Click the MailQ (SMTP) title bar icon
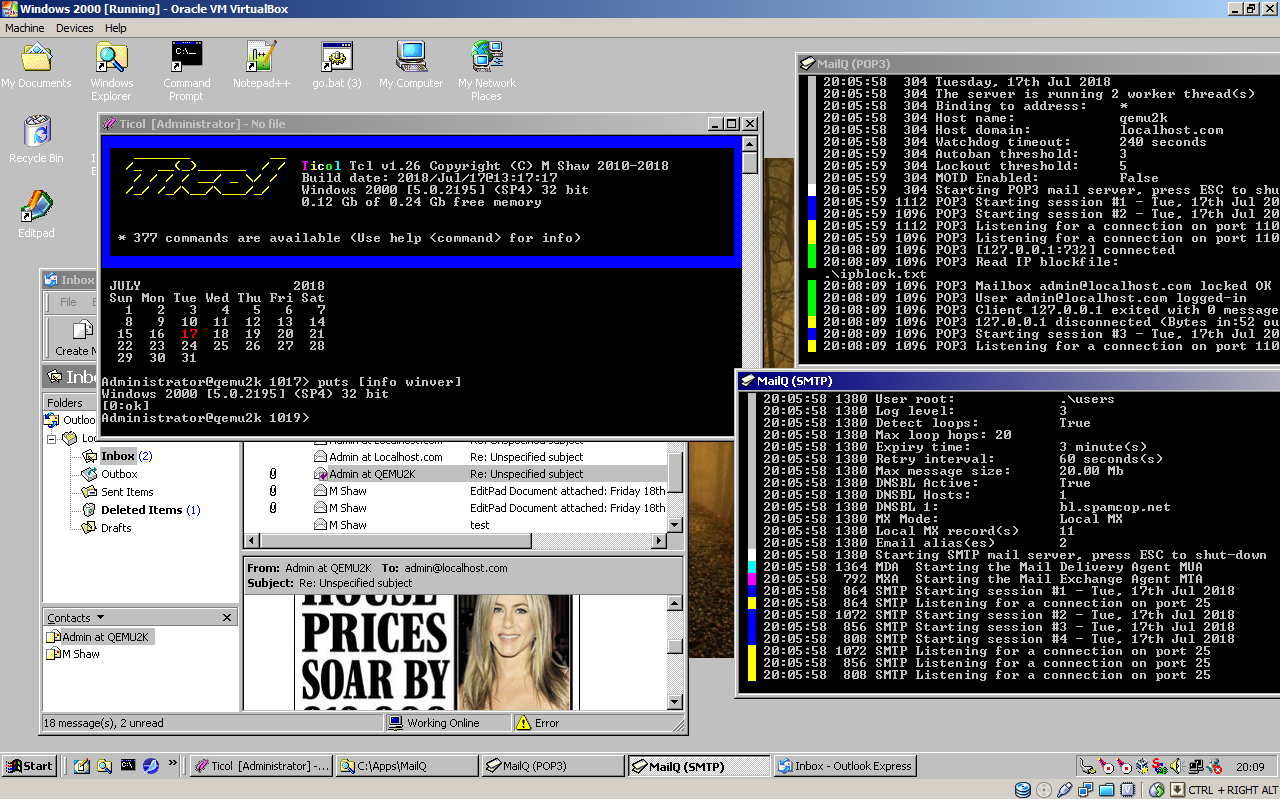 pos(747,381)
